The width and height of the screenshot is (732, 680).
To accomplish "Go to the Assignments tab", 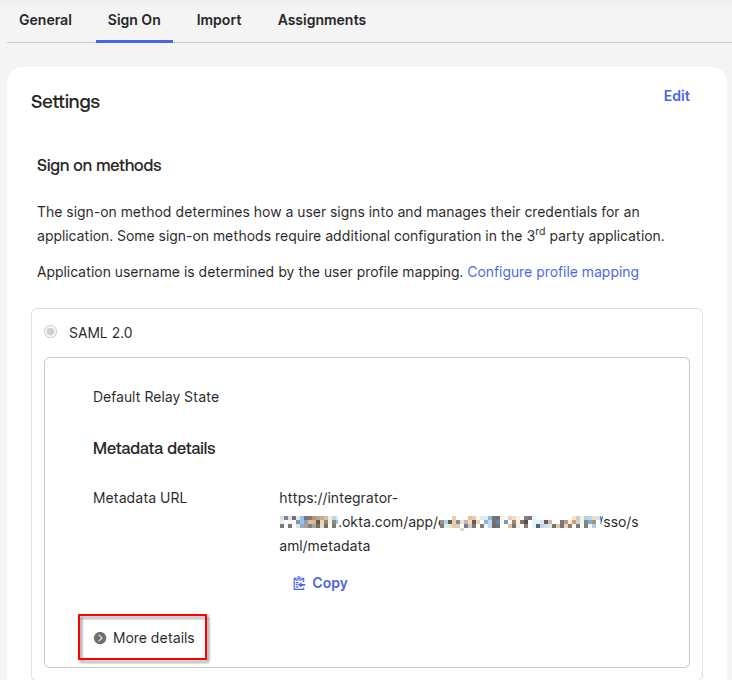I will 322,20.
